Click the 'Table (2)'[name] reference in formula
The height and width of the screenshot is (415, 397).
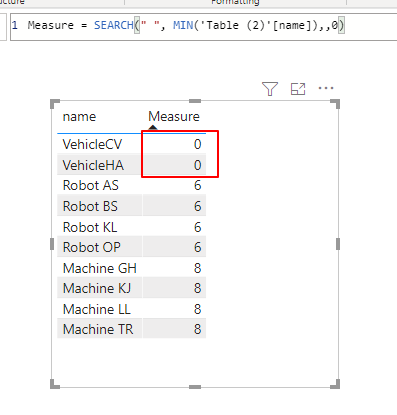[256, 25]
